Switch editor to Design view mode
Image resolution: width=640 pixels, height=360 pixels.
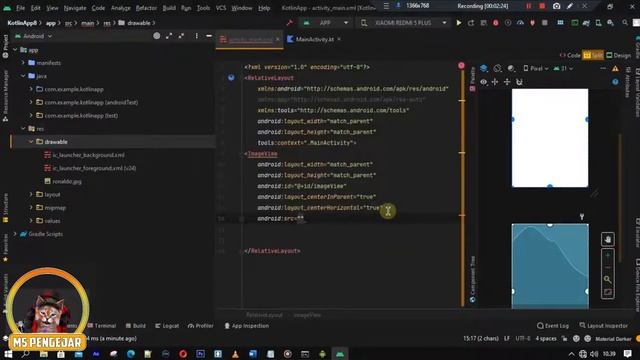[x=618, y=55]
